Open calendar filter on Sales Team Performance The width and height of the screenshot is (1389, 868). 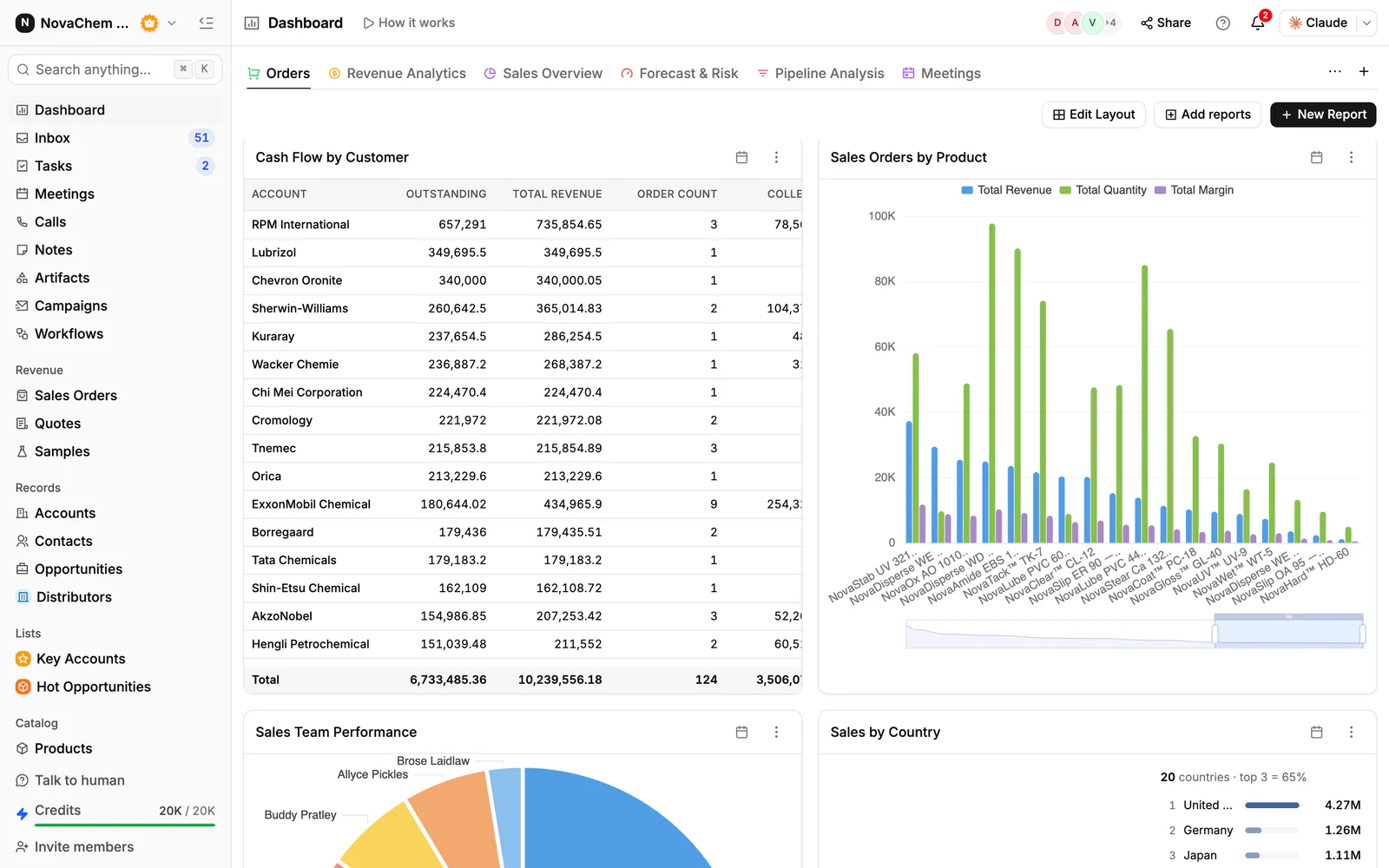tap(741, 732)
